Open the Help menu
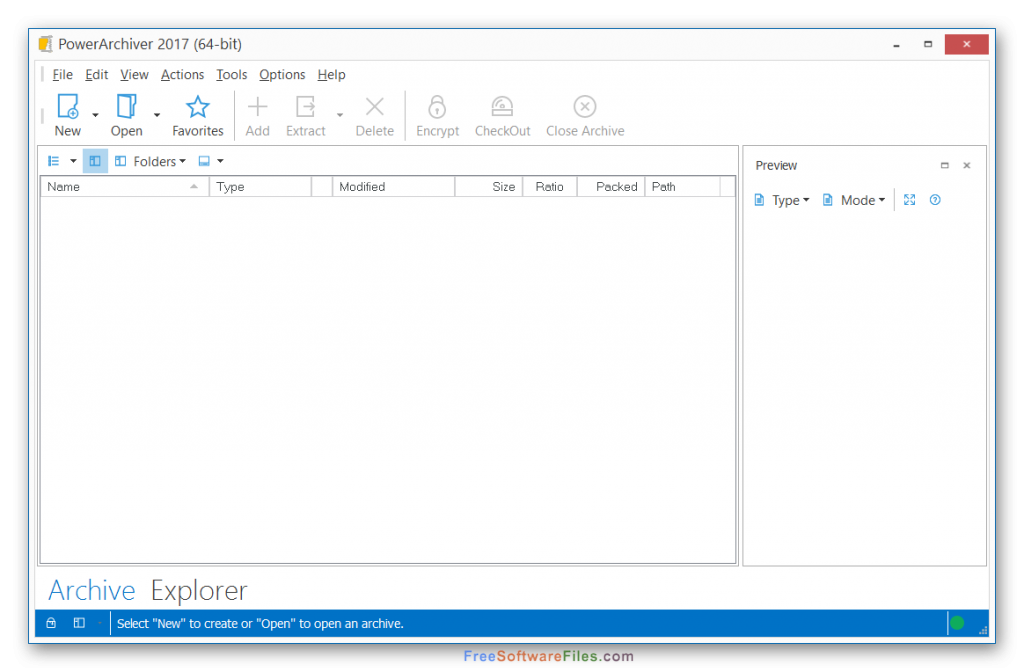 [331, 74]
